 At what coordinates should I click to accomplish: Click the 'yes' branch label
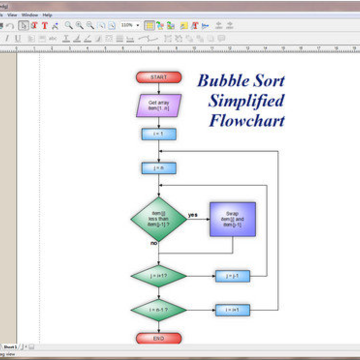(193, 215)
